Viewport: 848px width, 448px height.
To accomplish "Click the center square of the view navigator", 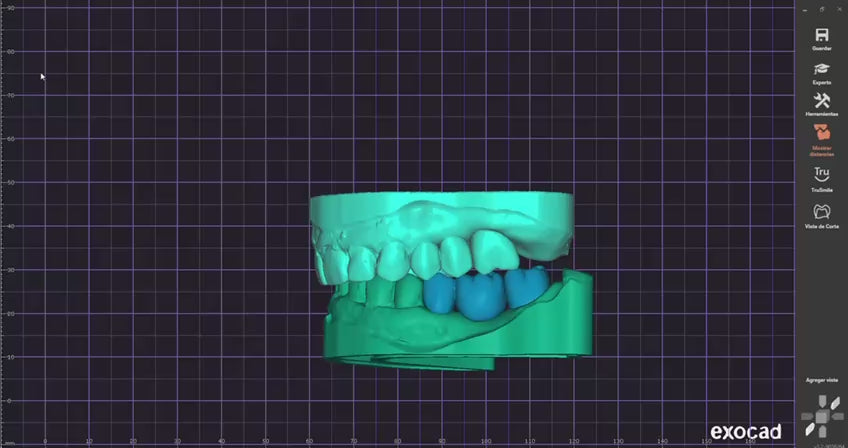I will (x=821, y=417).
